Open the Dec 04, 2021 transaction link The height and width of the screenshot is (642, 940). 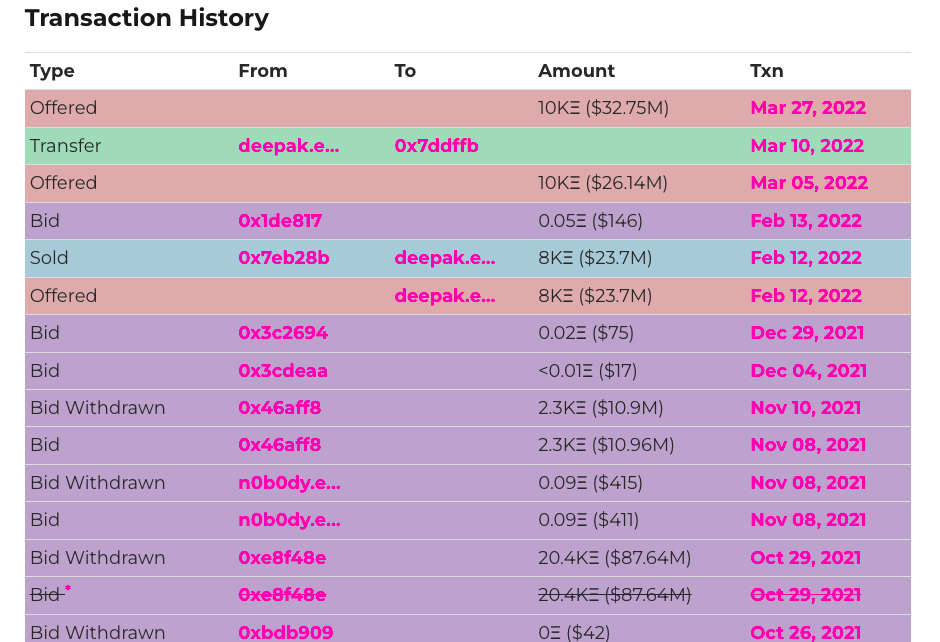click(x=808, y=370)
